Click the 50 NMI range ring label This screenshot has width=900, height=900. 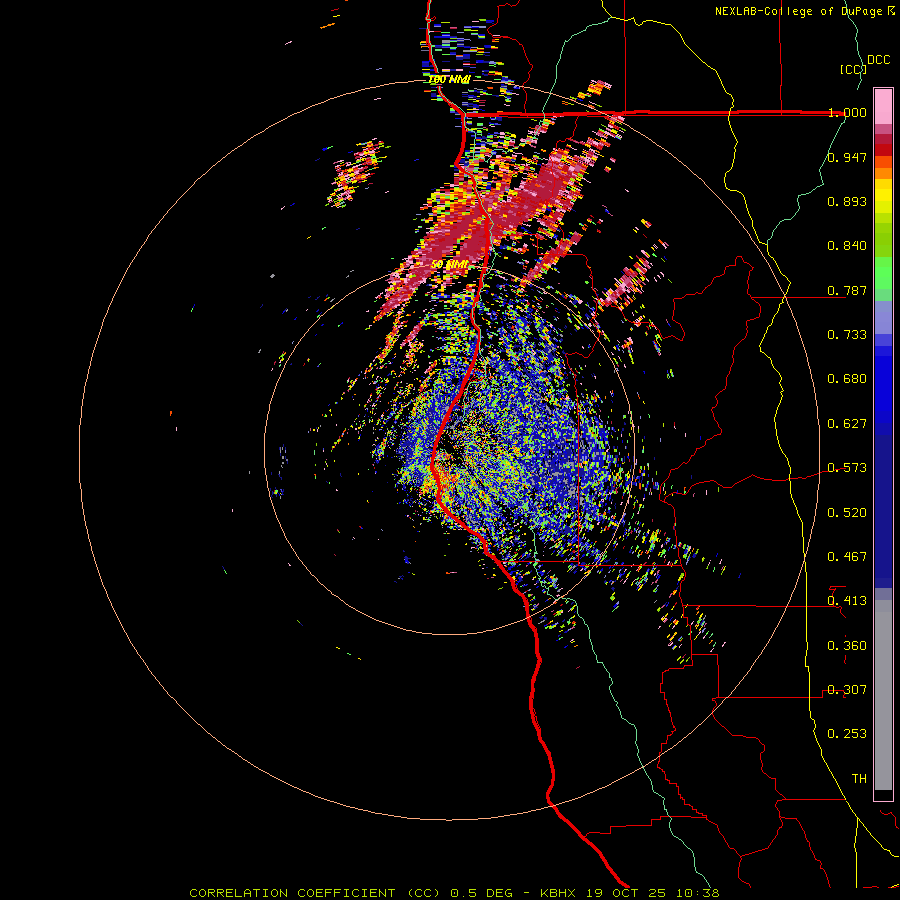pyautogui.click(x=450, y=265)
